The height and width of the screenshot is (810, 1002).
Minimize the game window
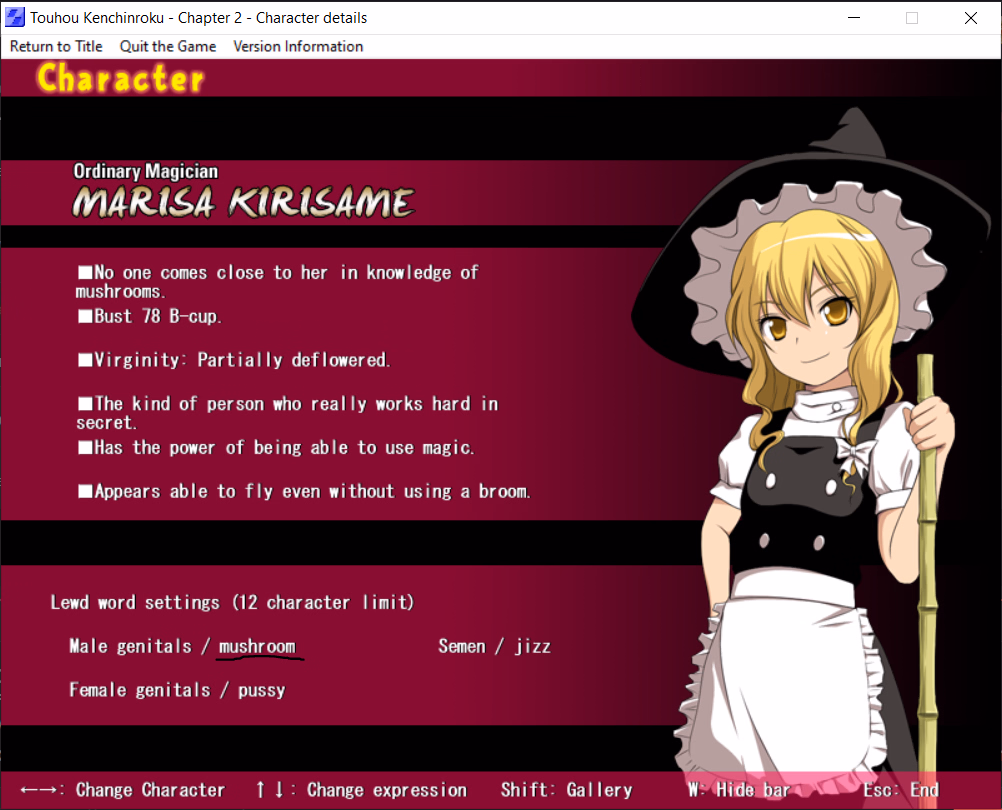(x=853, y=18)
